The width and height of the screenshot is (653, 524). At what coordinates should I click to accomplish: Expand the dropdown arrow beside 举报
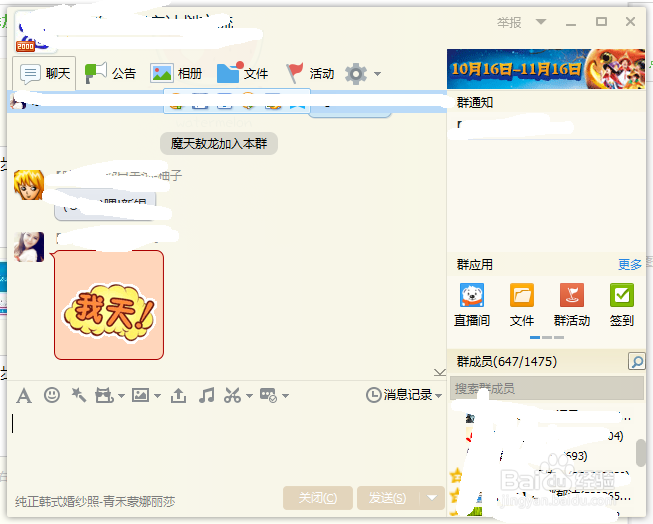point(541,22)
